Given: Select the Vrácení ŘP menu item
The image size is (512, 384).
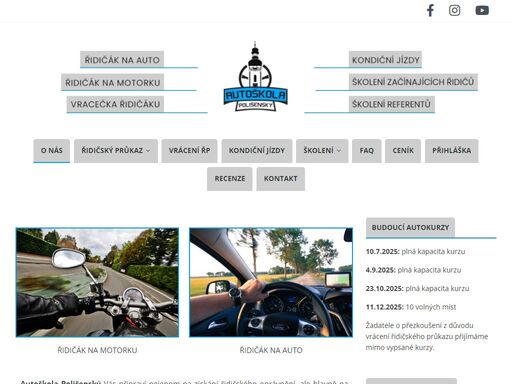Looking at the screenshot, I should pyautogui.click(x=189, y=151).
